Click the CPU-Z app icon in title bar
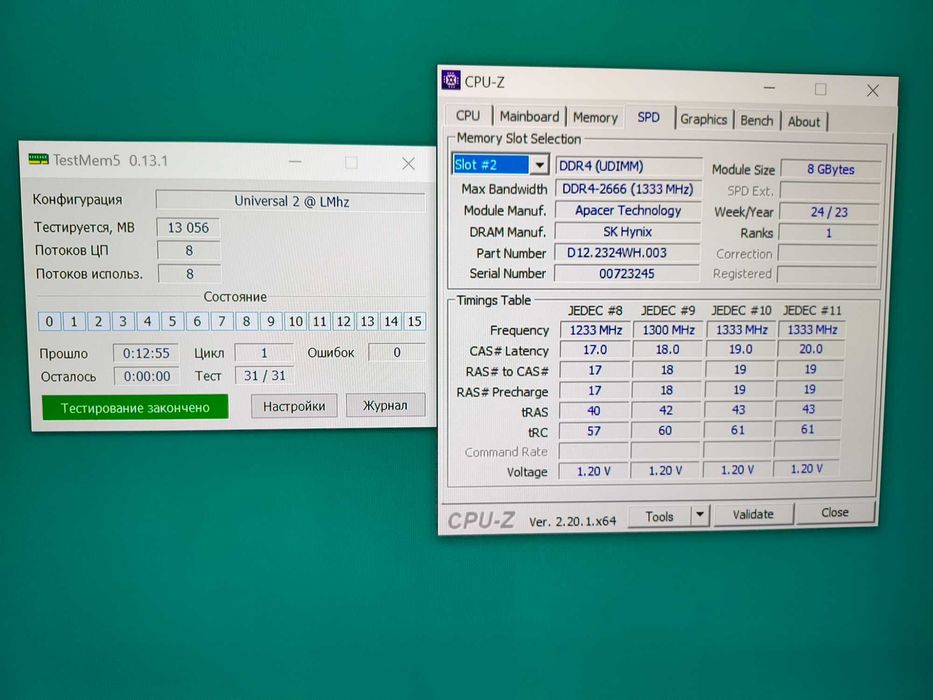This screenshot has width=933, height=700. (451, 80)
